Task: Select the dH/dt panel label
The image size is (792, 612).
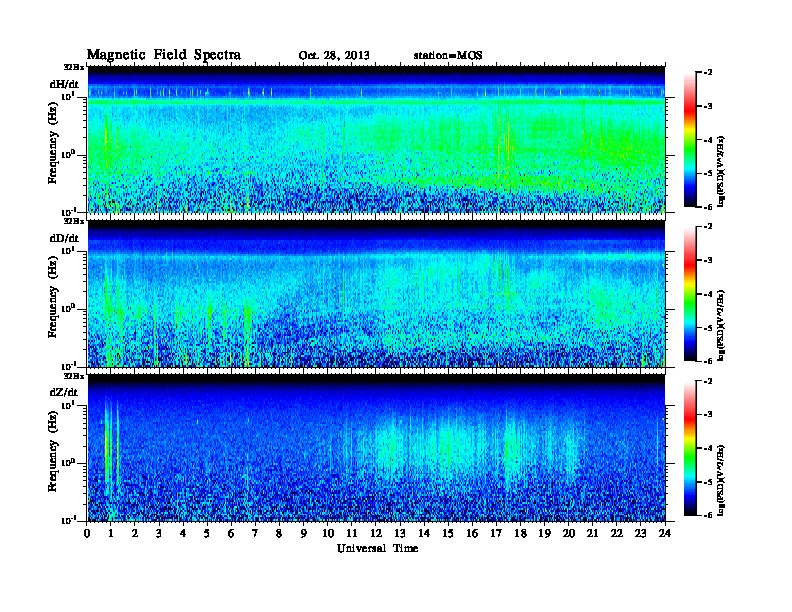Action: click(64, 83)
